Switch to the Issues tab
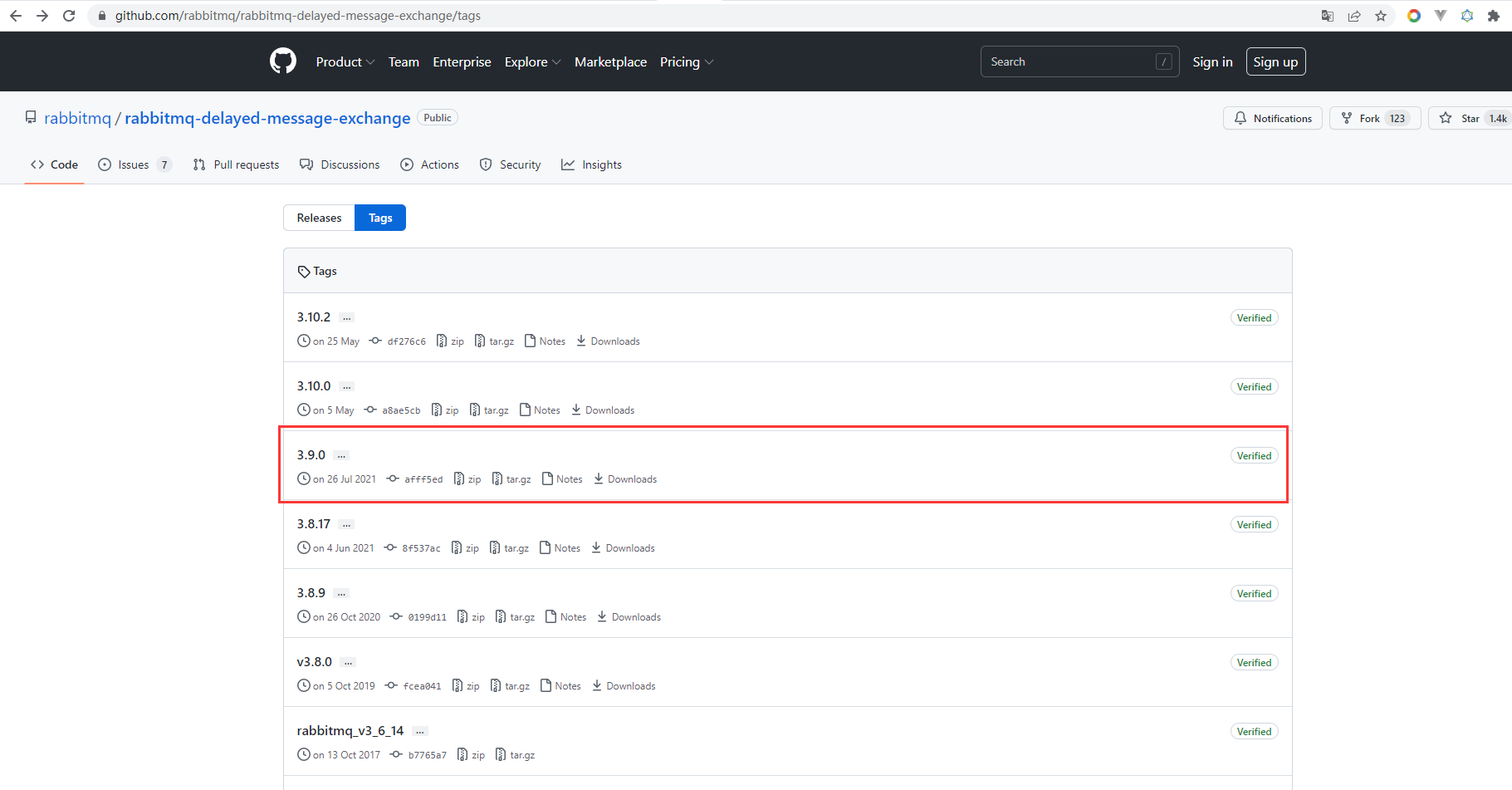1512x790 pixels. (135, 164)
